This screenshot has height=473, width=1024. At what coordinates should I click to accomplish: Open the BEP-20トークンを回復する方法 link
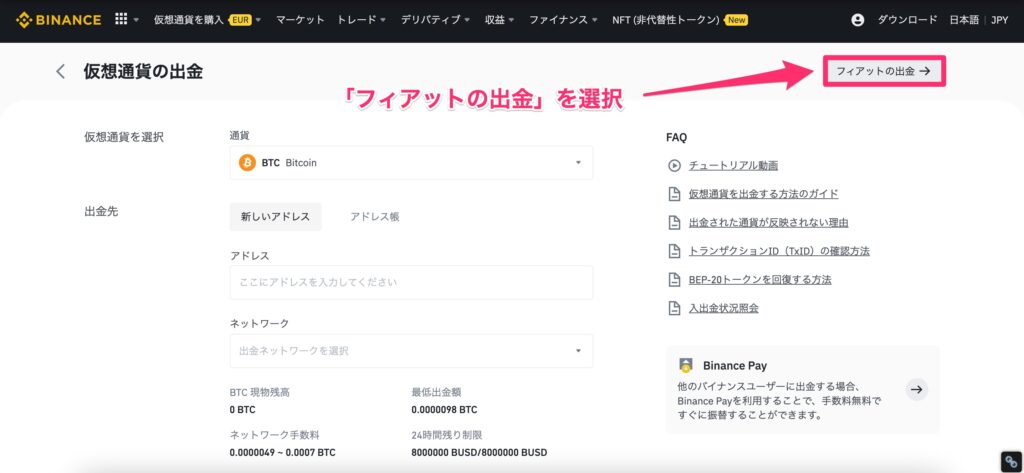[x=759, y=280]
